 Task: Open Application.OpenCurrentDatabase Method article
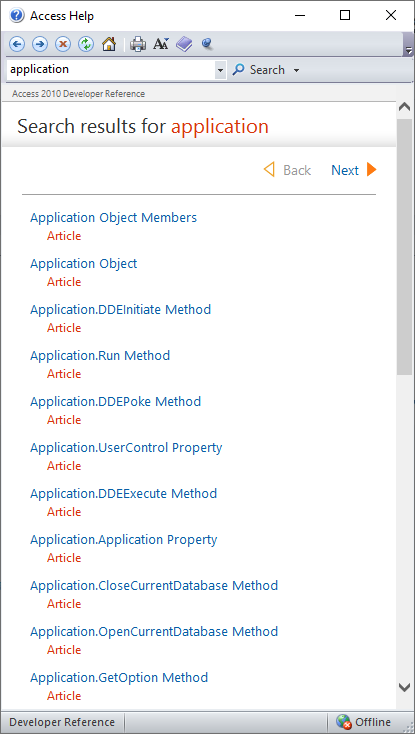click(x=154, y=631)
